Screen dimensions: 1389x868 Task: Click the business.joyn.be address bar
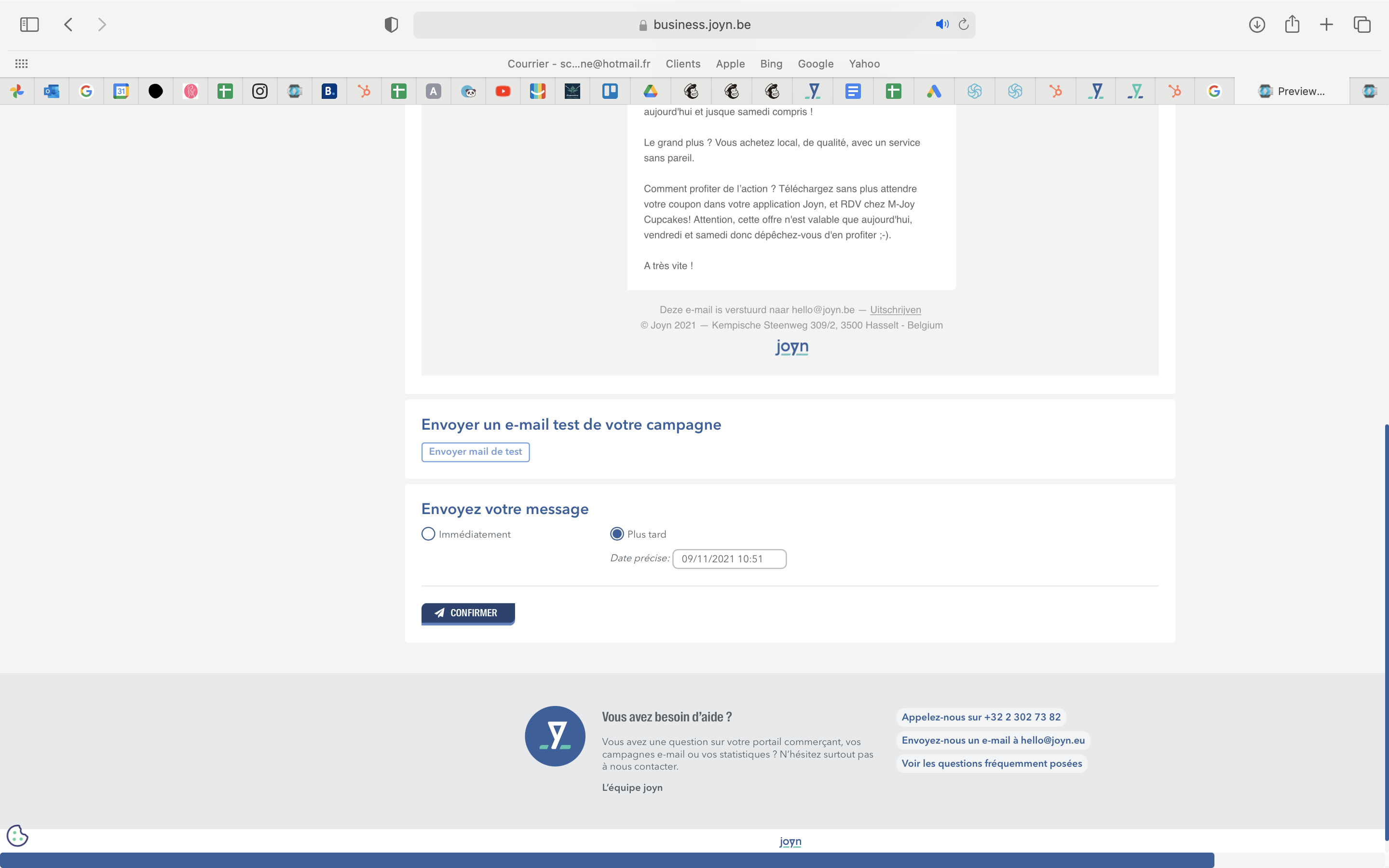tap(694, 25)
